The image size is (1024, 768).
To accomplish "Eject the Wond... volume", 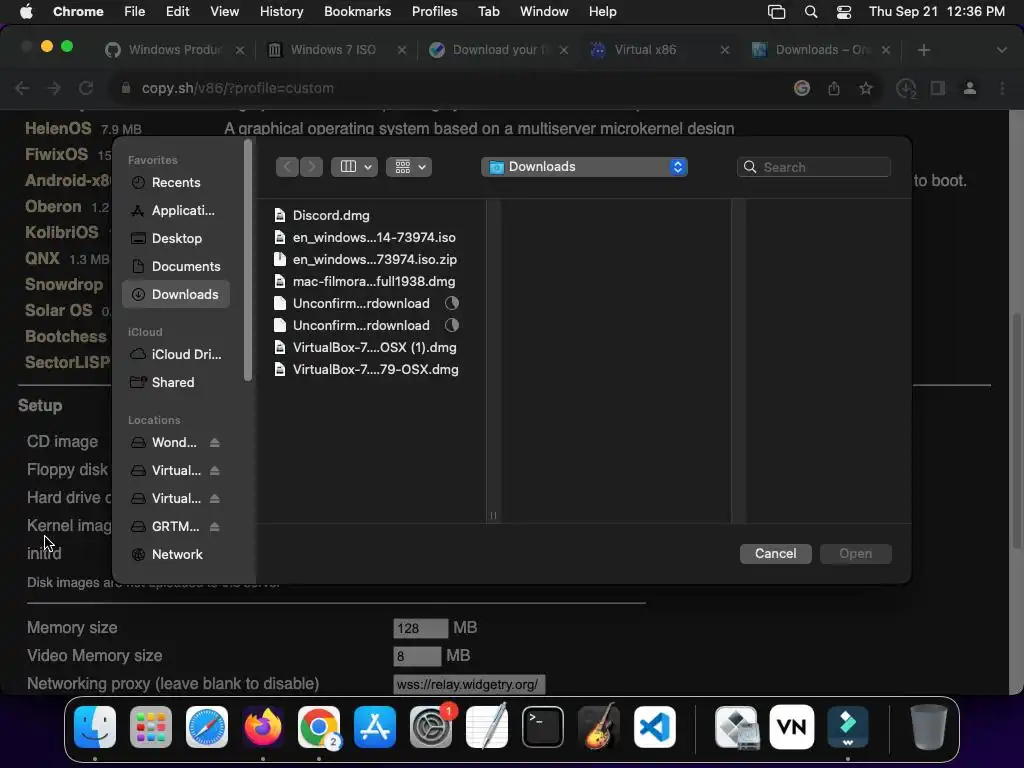I will click(214, 443).
